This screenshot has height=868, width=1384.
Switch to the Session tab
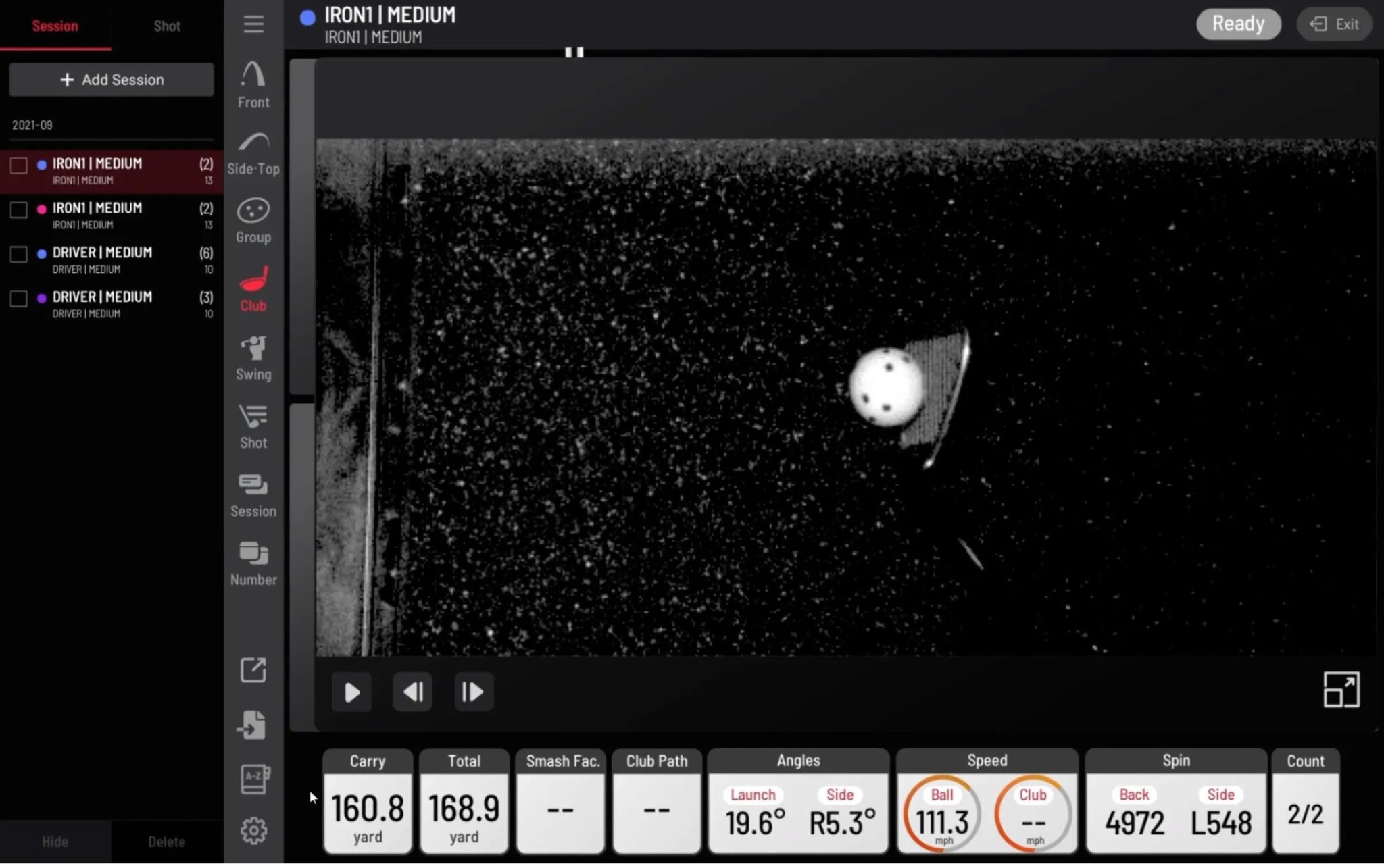click(x=55, y=26)
